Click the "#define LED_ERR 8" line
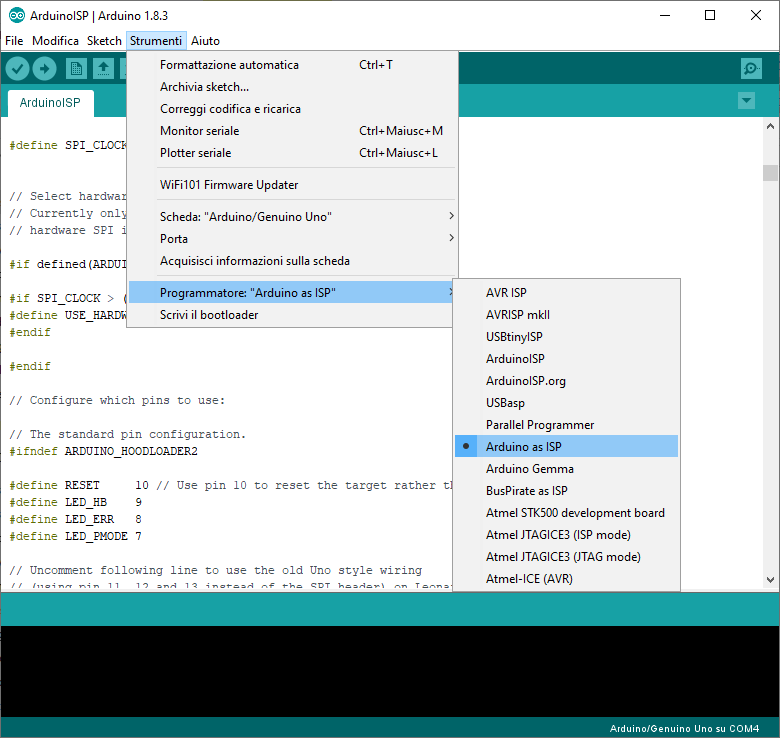This screenshot has height=738, width=780. 76,519
